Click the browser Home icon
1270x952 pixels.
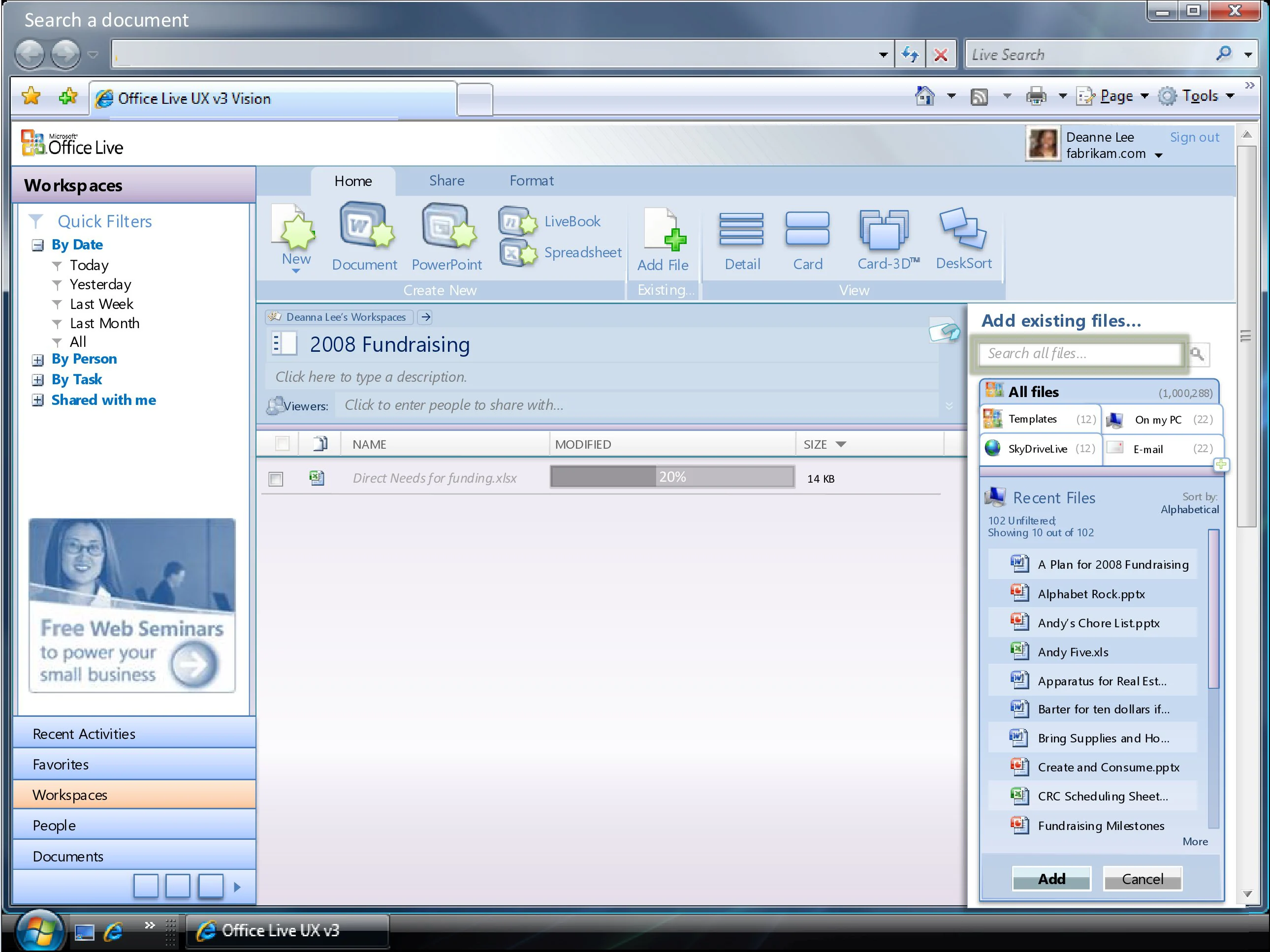924,96
